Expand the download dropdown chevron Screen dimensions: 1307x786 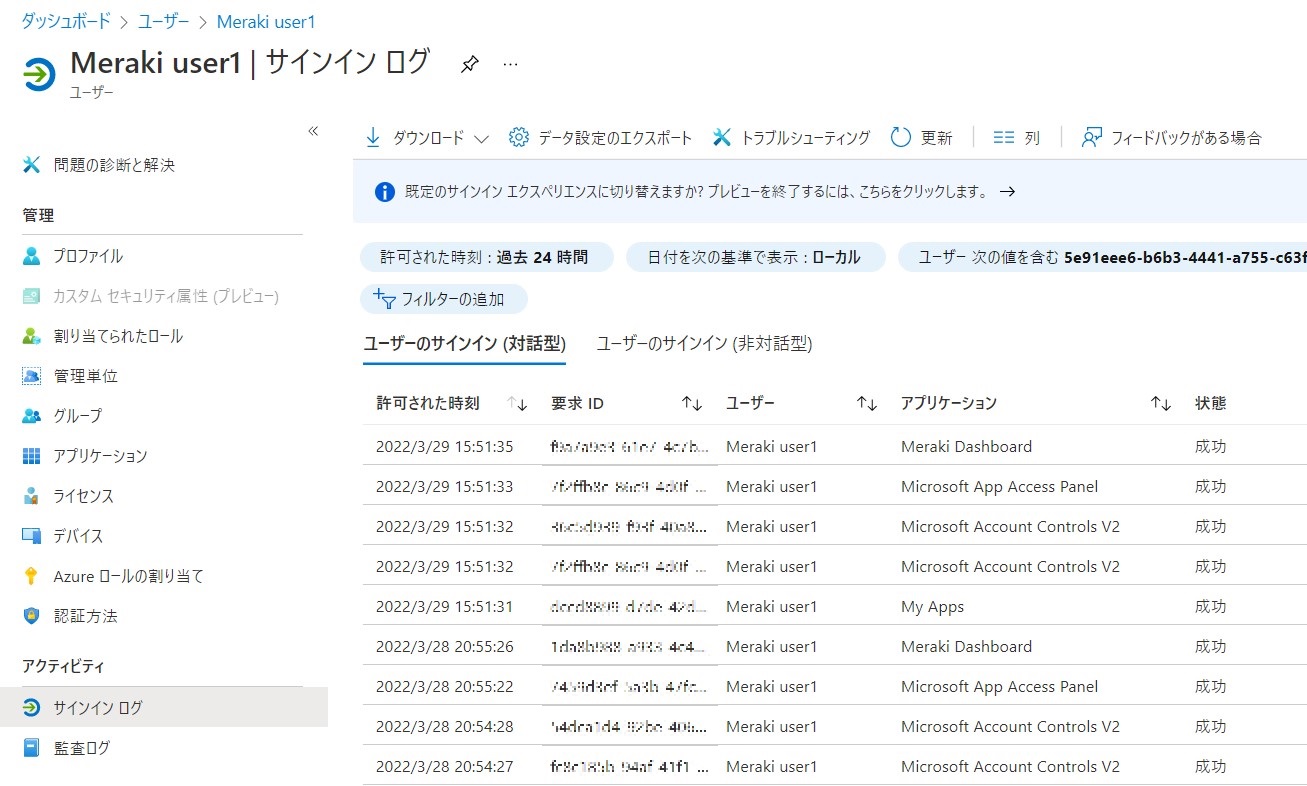(x=481, y=139)
